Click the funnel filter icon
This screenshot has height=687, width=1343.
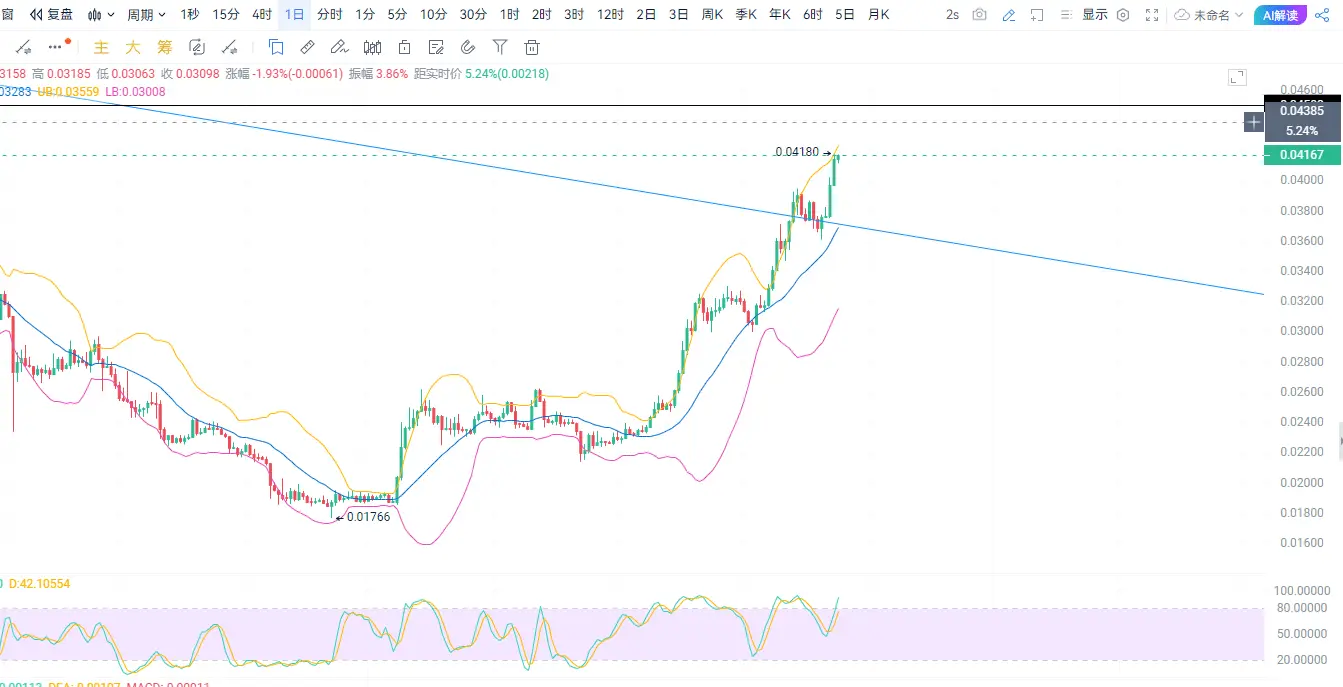point(500,47)
